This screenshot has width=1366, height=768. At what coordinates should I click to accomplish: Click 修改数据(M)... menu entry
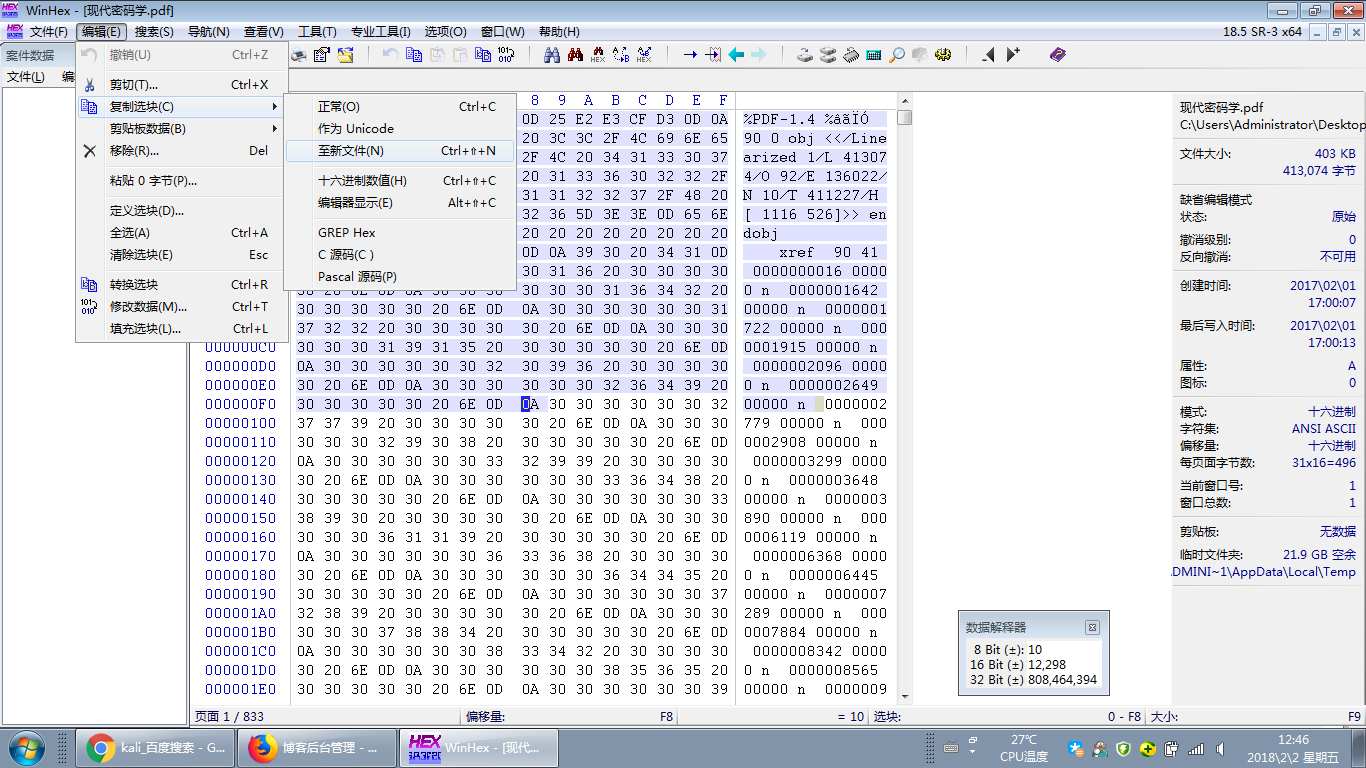(x=182, y=307)
